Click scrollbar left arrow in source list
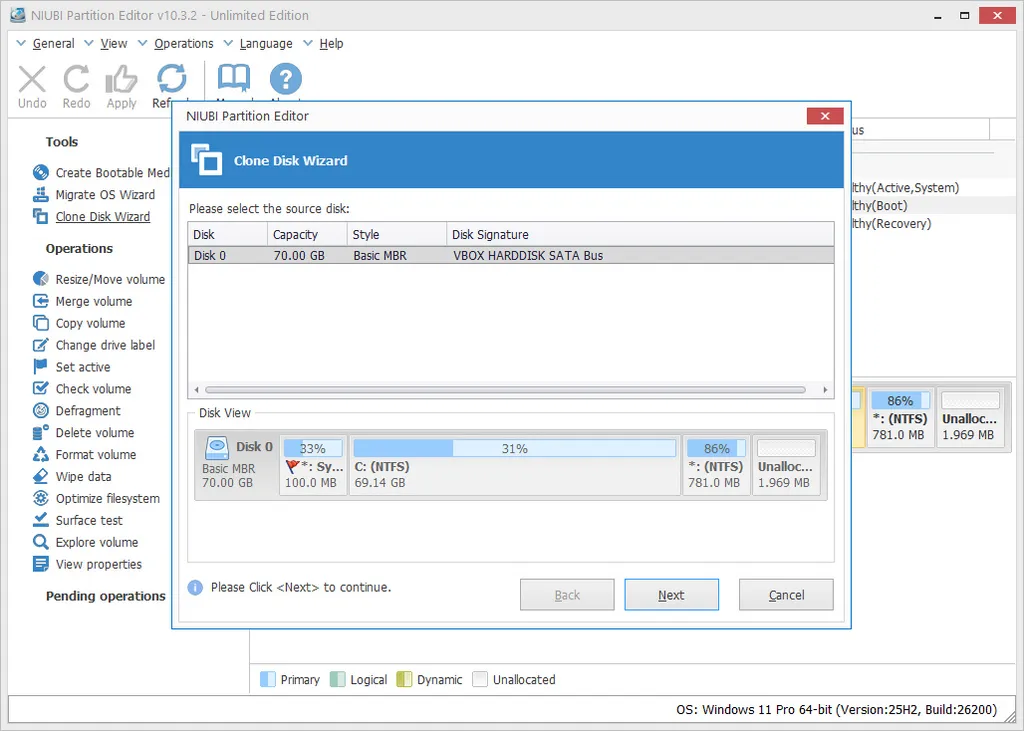The image size is (1024, 731). point(197,390)
